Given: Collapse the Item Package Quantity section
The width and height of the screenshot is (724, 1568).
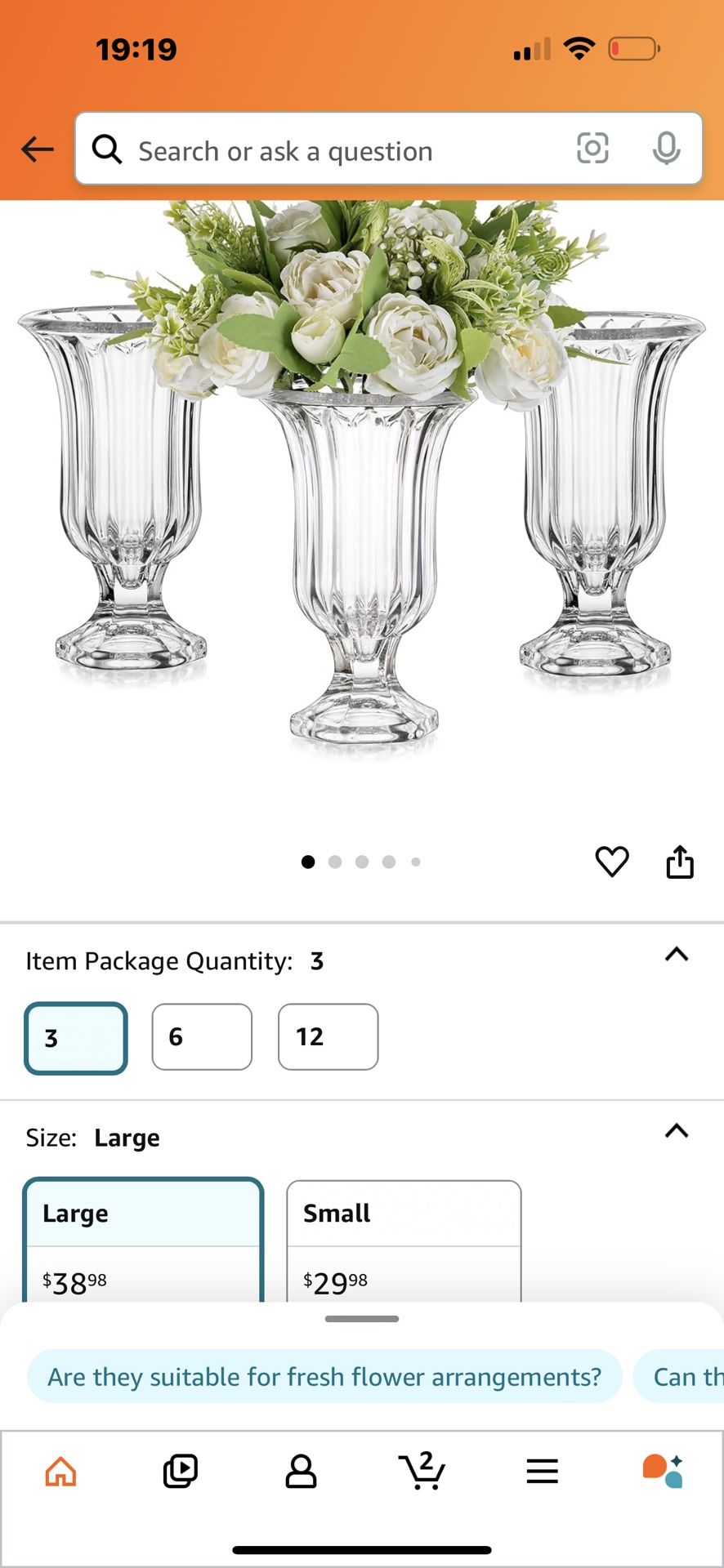Looking at the screenshot, I should [677, 955].
